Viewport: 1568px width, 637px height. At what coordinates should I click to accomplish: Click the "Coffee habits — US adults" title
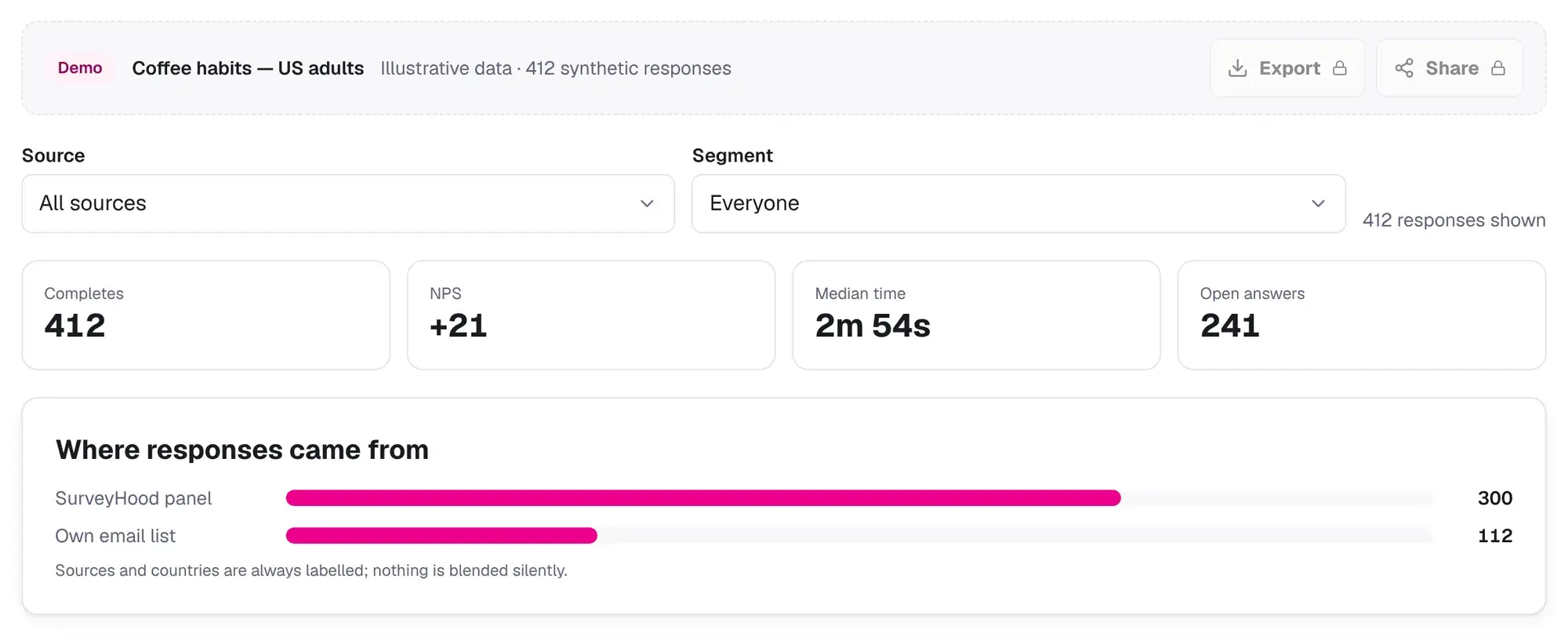click(x=248, y=68)
